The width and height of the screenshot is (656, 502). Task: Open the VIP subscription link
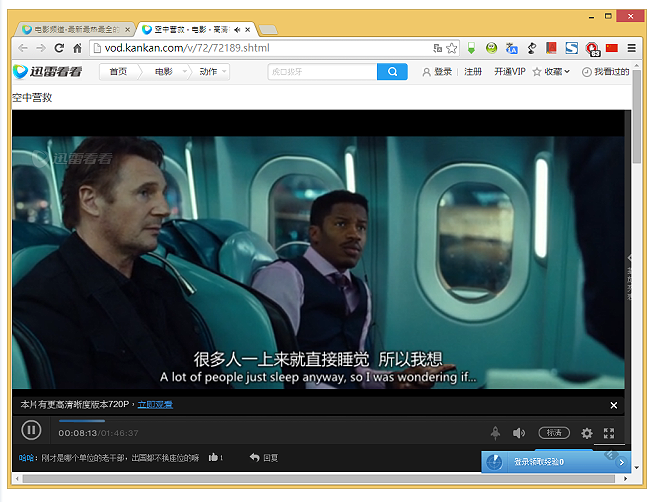point(510,72)
